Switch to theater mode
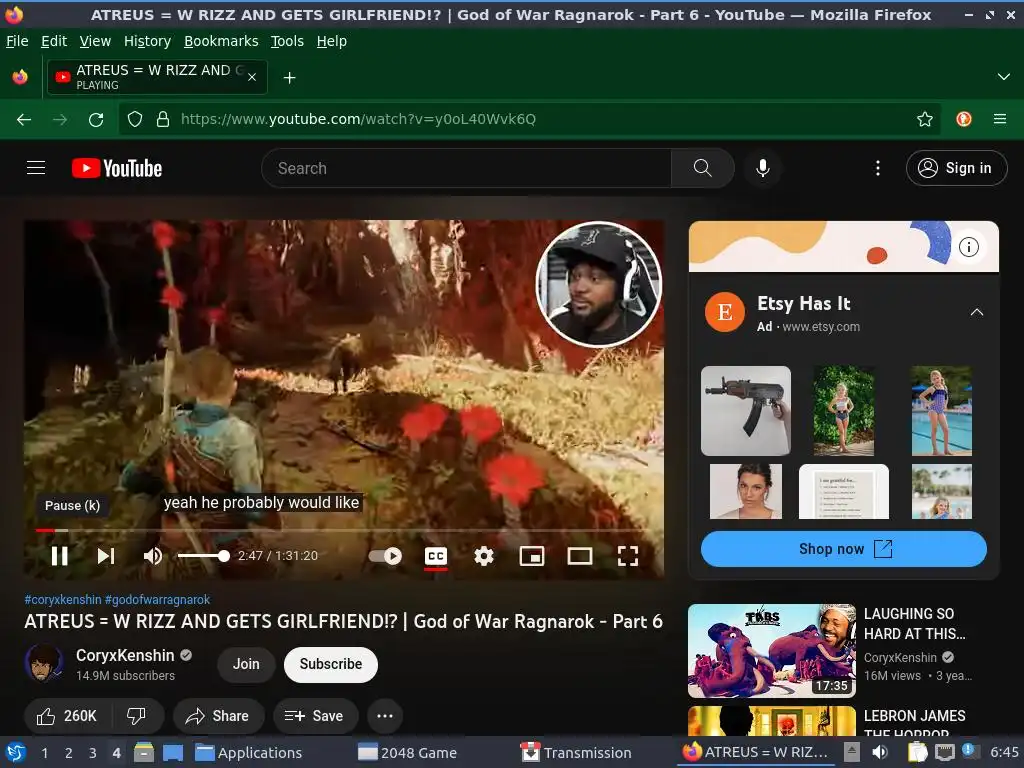Screen dimensions: 1024x768 click(x=580, y=556)
